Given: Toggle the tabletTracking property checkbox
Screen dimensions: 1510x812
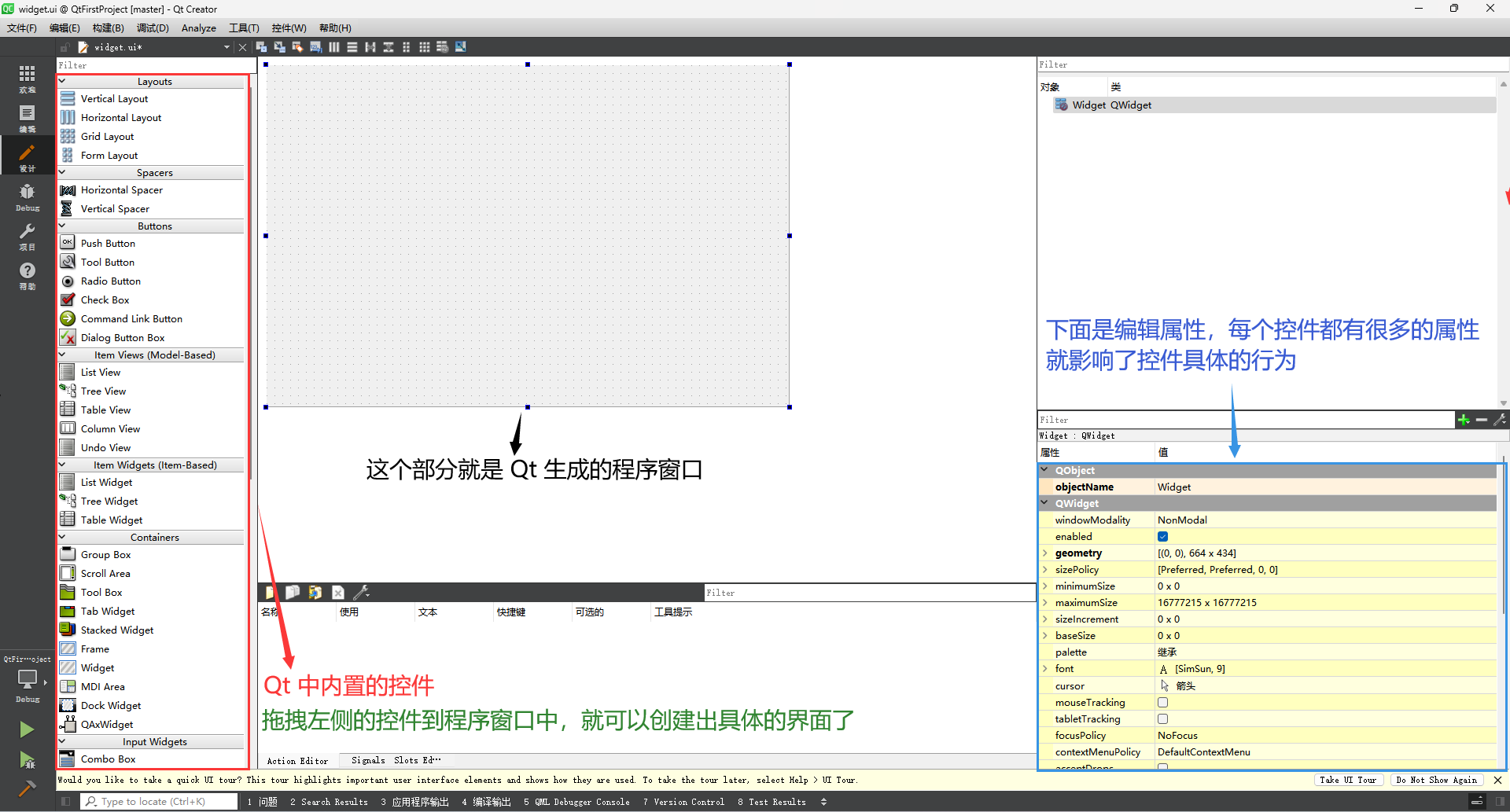Looking at the screenshot, I should (x=1162, y=719).
